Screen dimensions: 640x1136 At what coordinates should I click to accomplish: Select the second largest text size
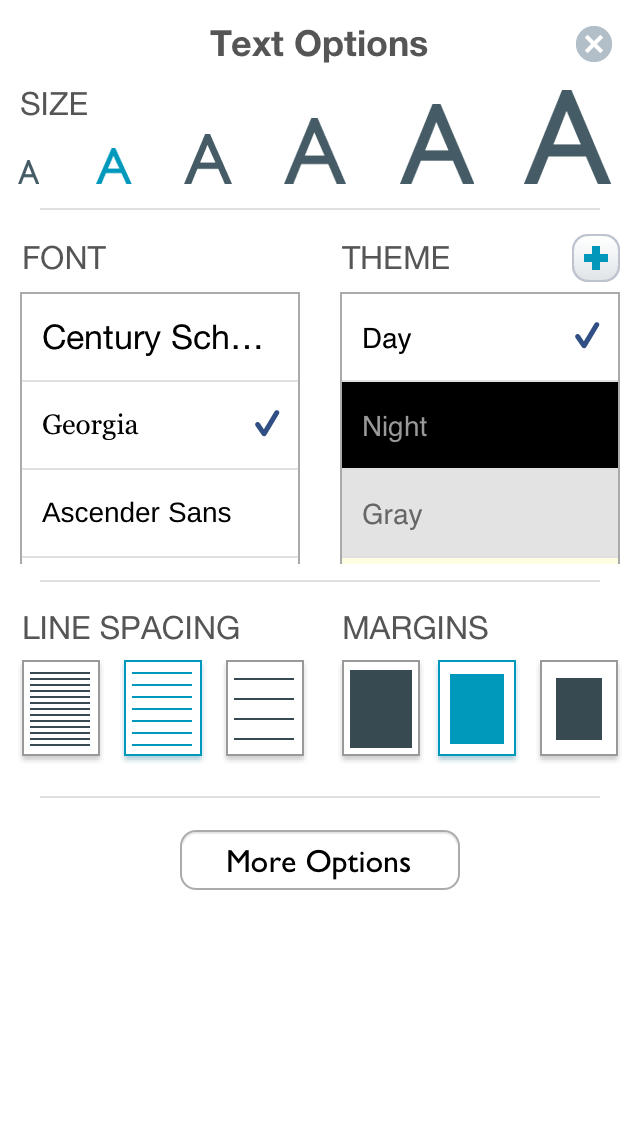437,145
